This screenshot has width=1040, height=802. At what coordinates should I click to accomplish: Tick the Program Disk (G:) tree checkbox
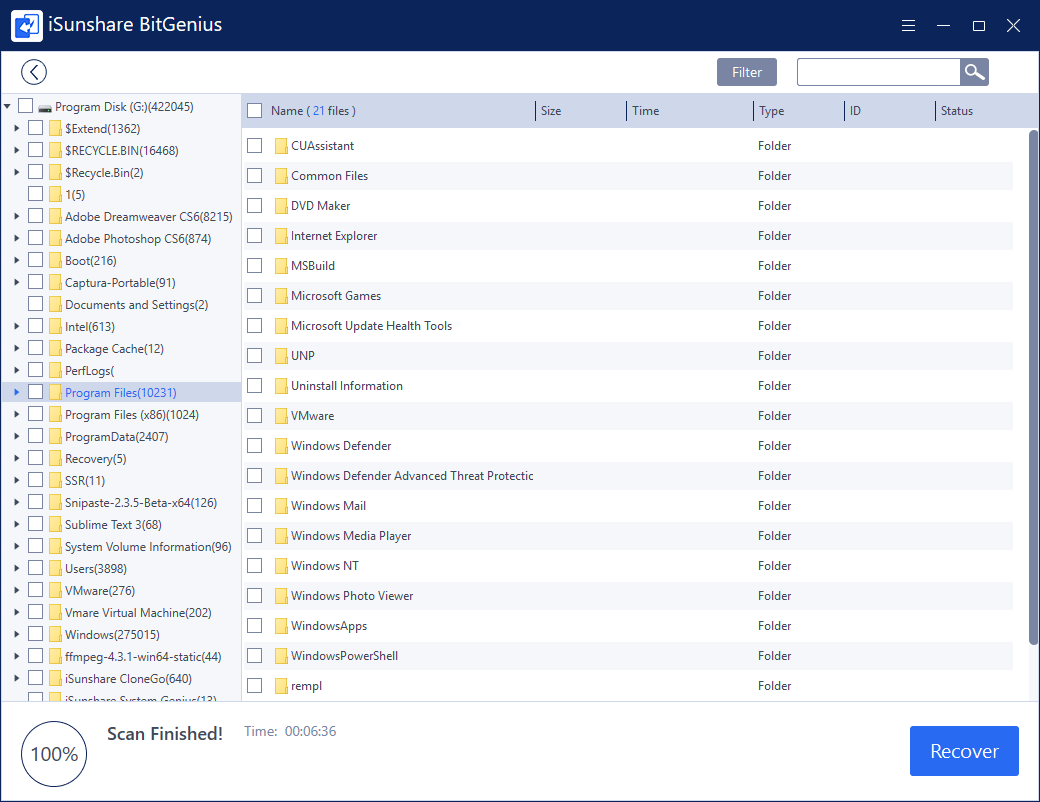(25, 105)
